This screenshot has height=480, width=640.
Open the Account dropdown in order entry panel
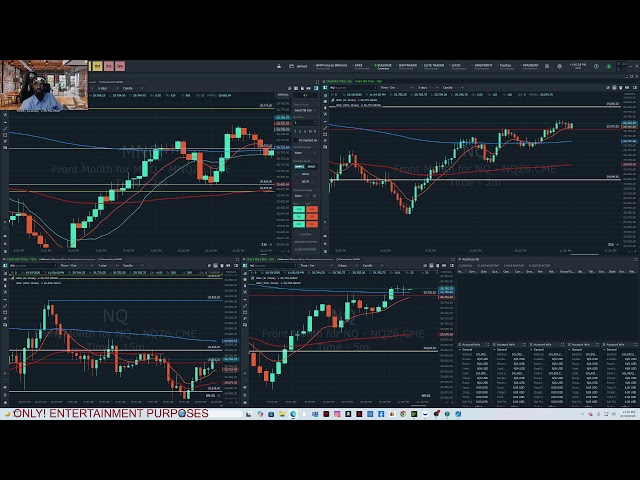pyautogui.click(x=305, y=110)
